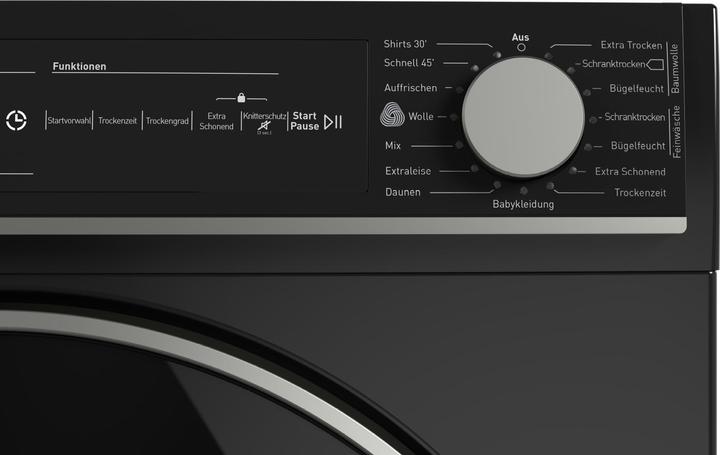Tap the child lock padlock icon
Image resolution: width=720 pixels, height=455 pixels.
click(241, 98)
